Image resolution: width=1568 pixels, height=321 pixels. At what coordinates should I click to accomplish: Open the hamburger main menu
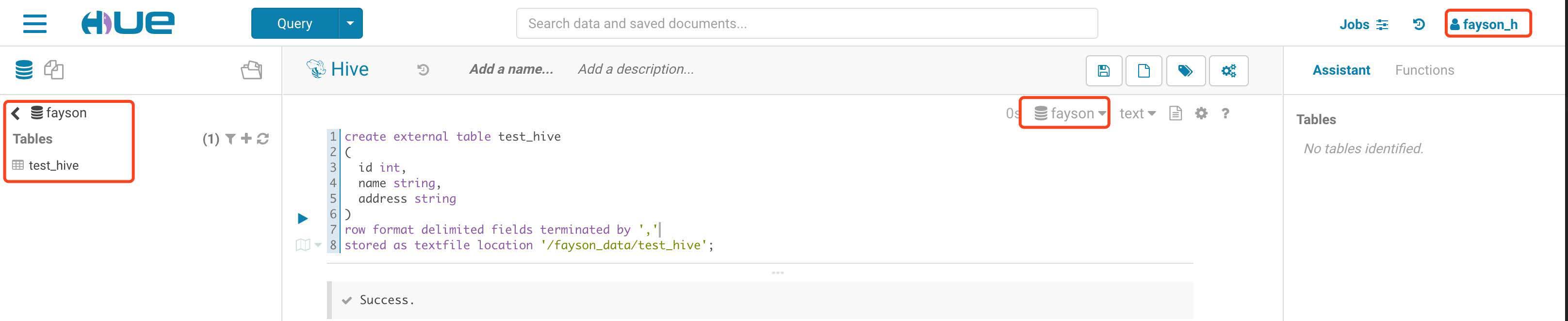[35, 24]
